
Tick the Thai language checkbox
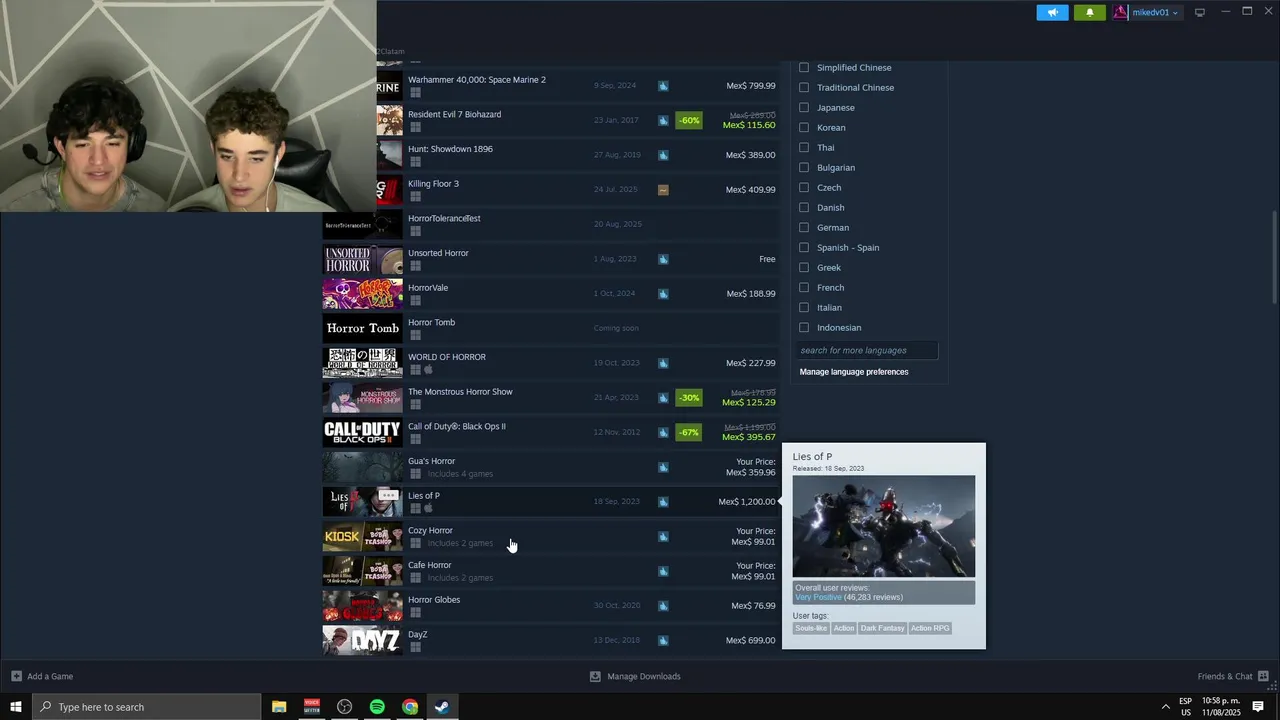[804, 147]
